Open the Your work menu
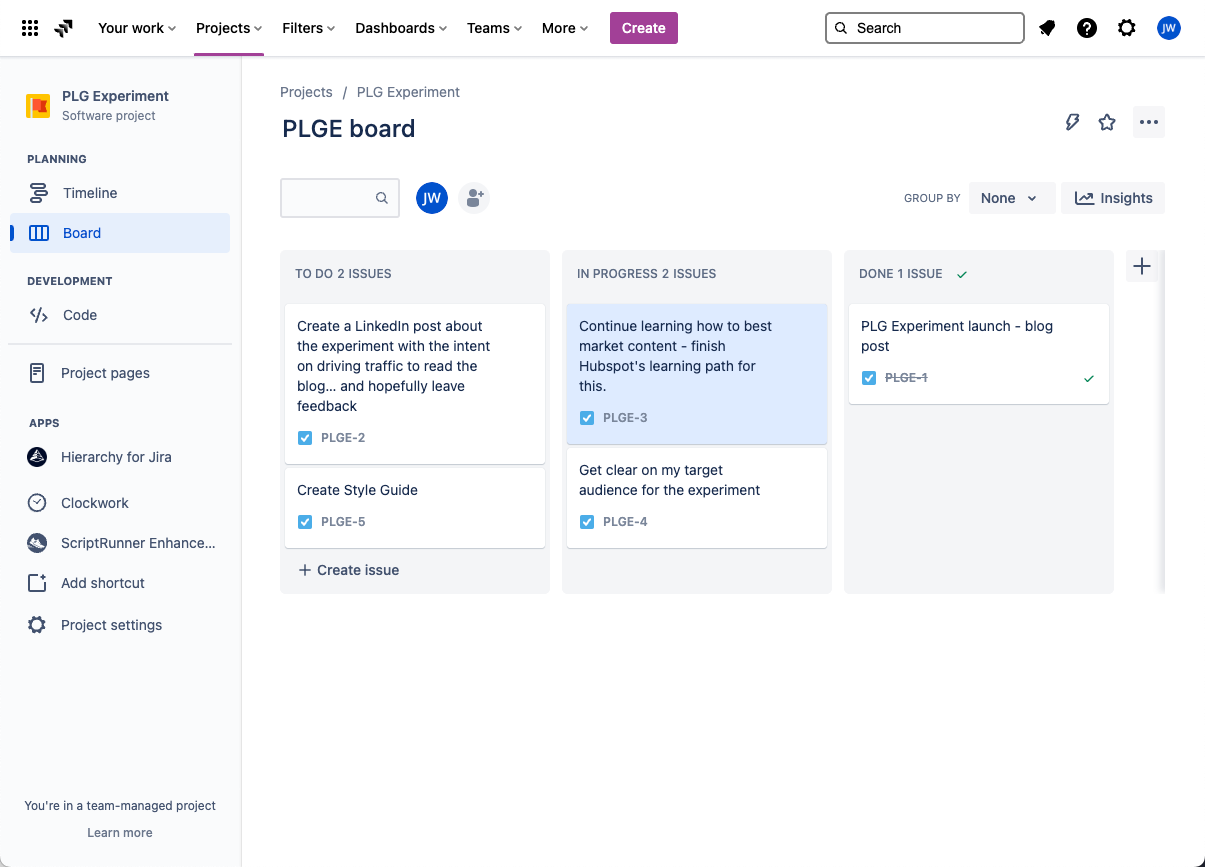The image size is (1205, 867). (136, 28)
